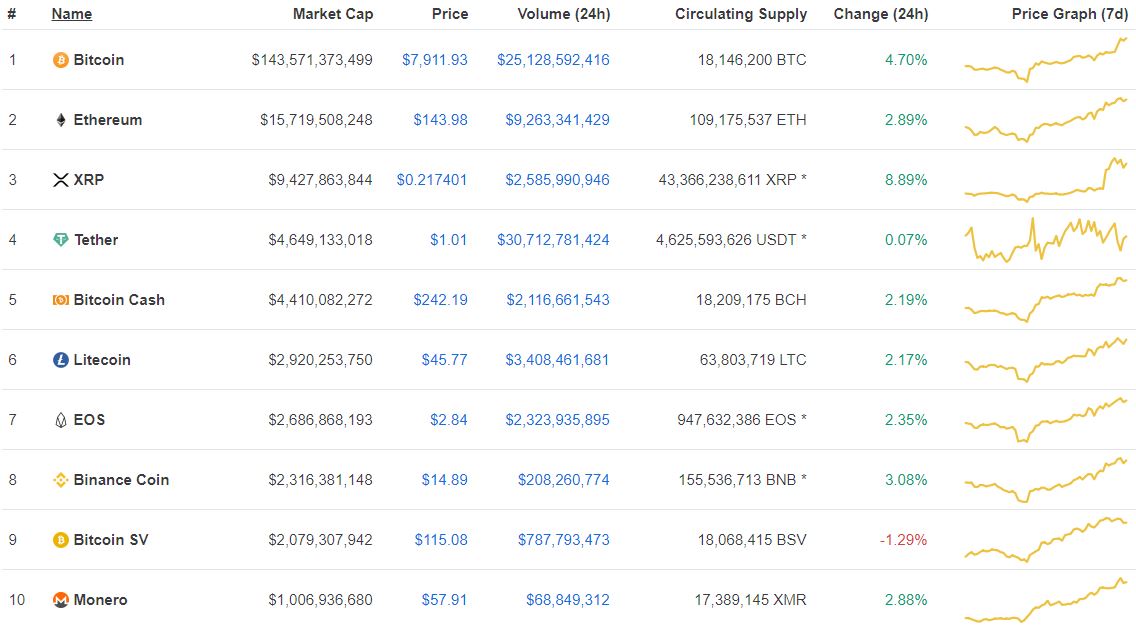Image resolution: width=1136 pixels, height=629 pixels.
Task: Open Bitcoin price link $7,911.93
Action: 435,60
